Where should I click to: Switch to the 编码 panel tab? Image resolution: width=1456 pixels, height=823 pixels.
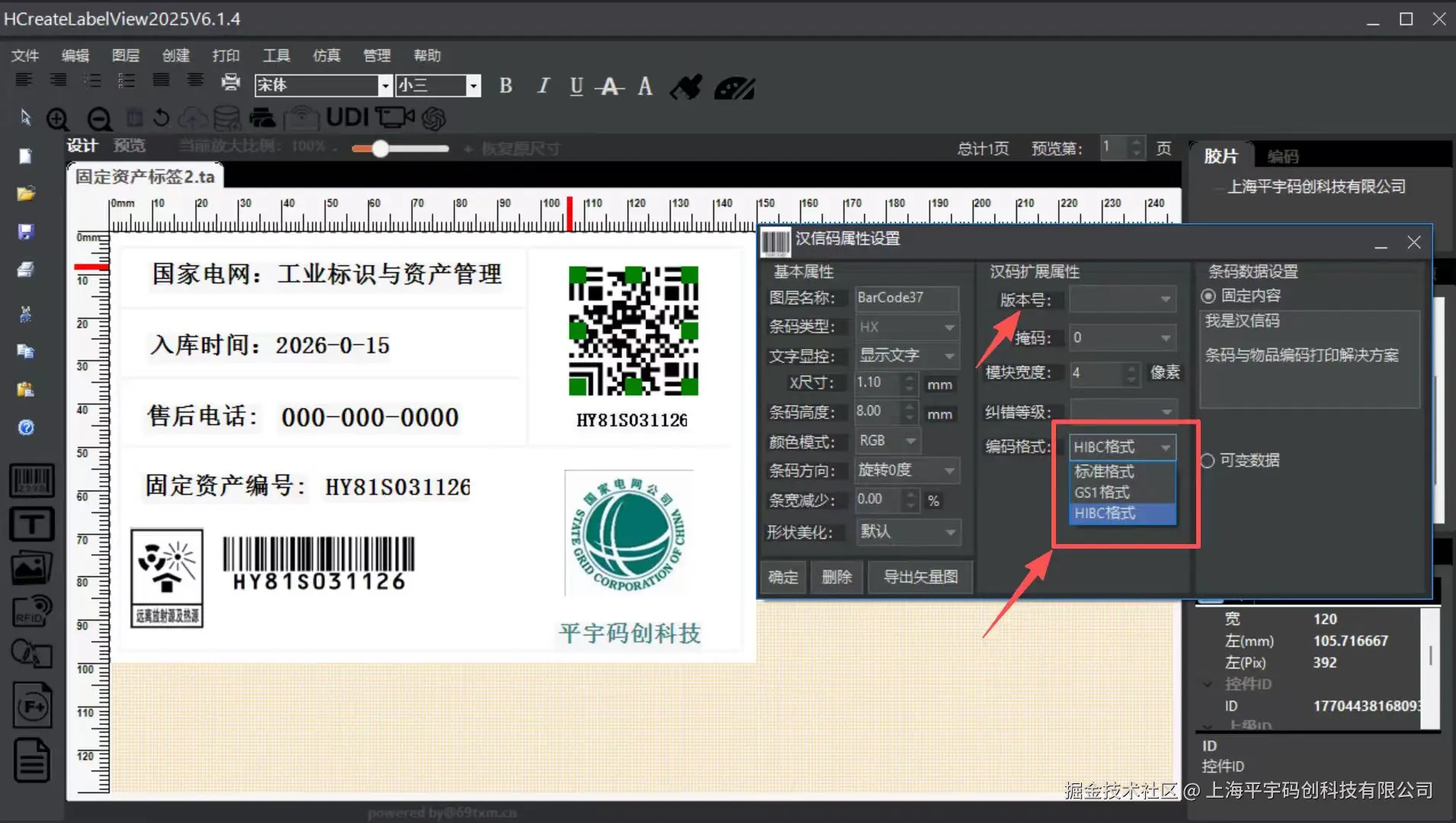point(1283,156)
